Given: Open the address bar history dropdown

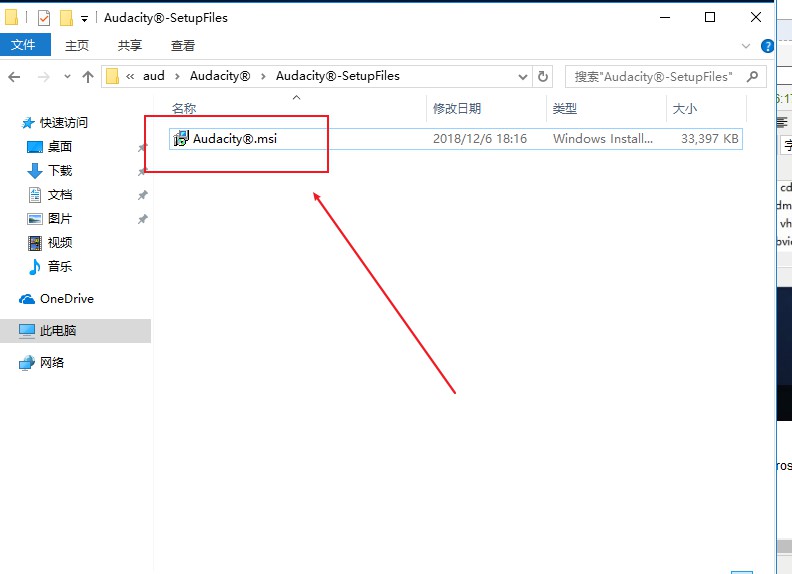Looking at the screenshot, I should tap(523, 77).
